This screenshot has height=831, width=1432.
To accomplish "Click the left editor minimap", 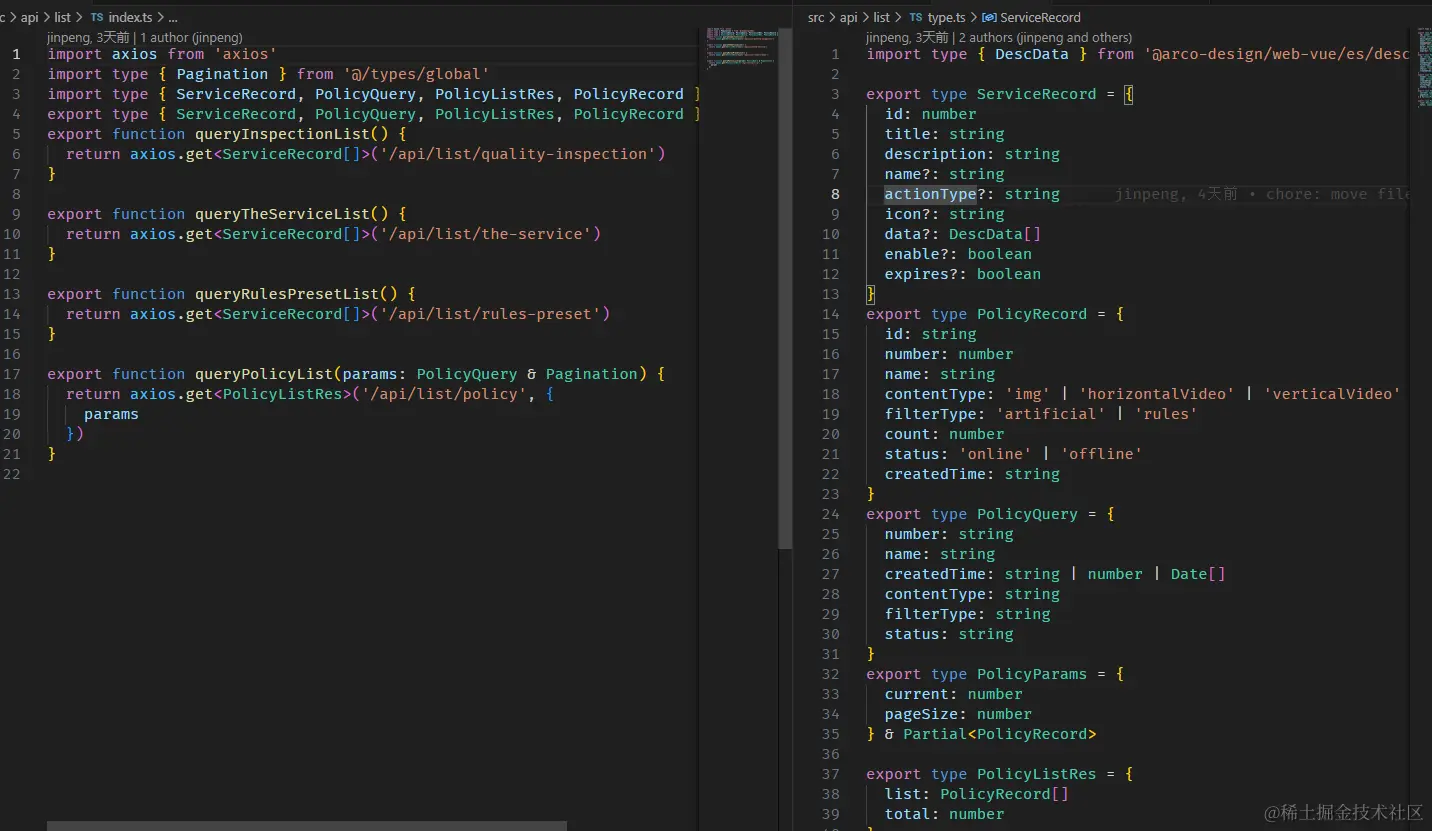I will [x=740, y=48].
